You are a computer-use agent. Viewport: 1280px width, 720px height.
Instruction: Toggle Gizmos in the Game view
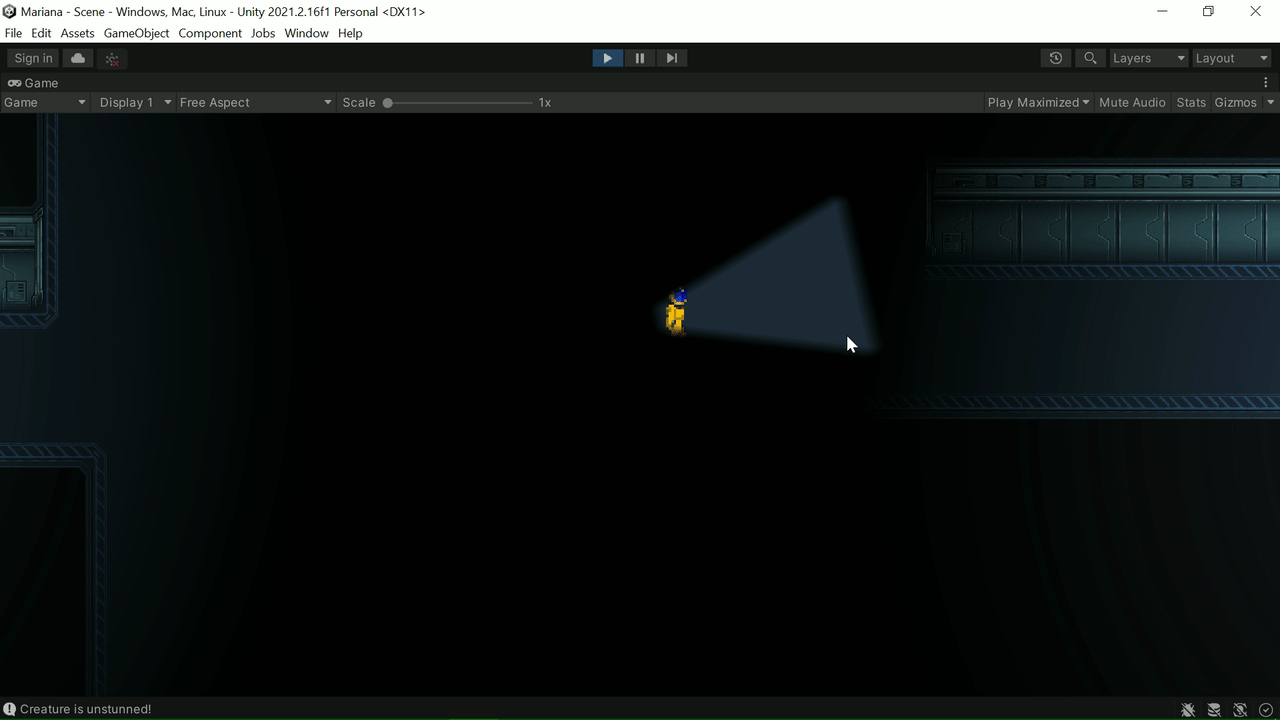click(x=1235, y=102)
